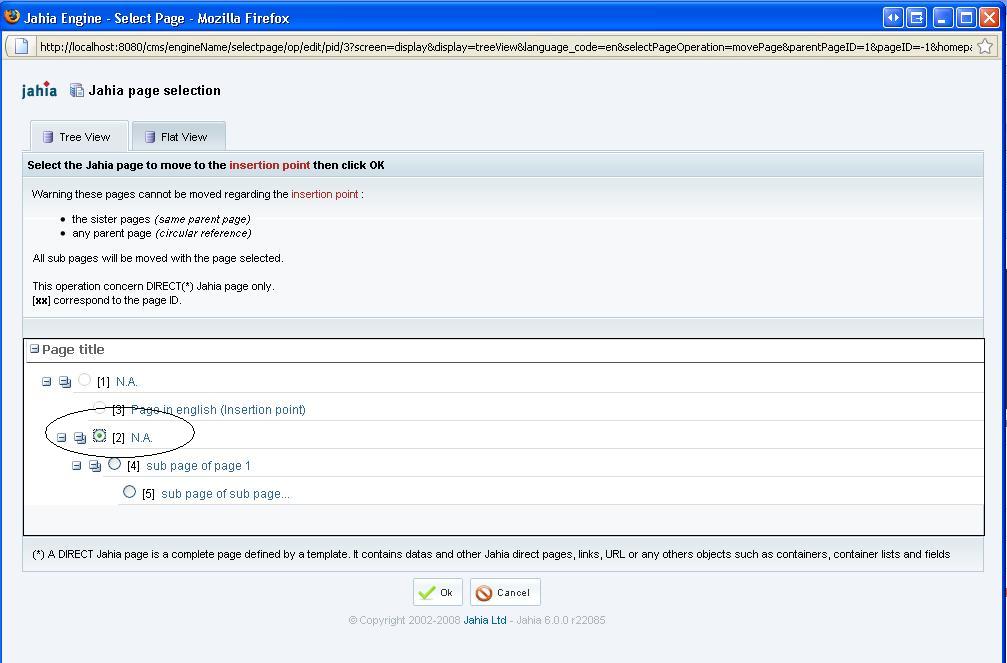Viewport: 1007px width, 663px height.
Task: Click the page icon in the address bar
Action: coord(22,46)
